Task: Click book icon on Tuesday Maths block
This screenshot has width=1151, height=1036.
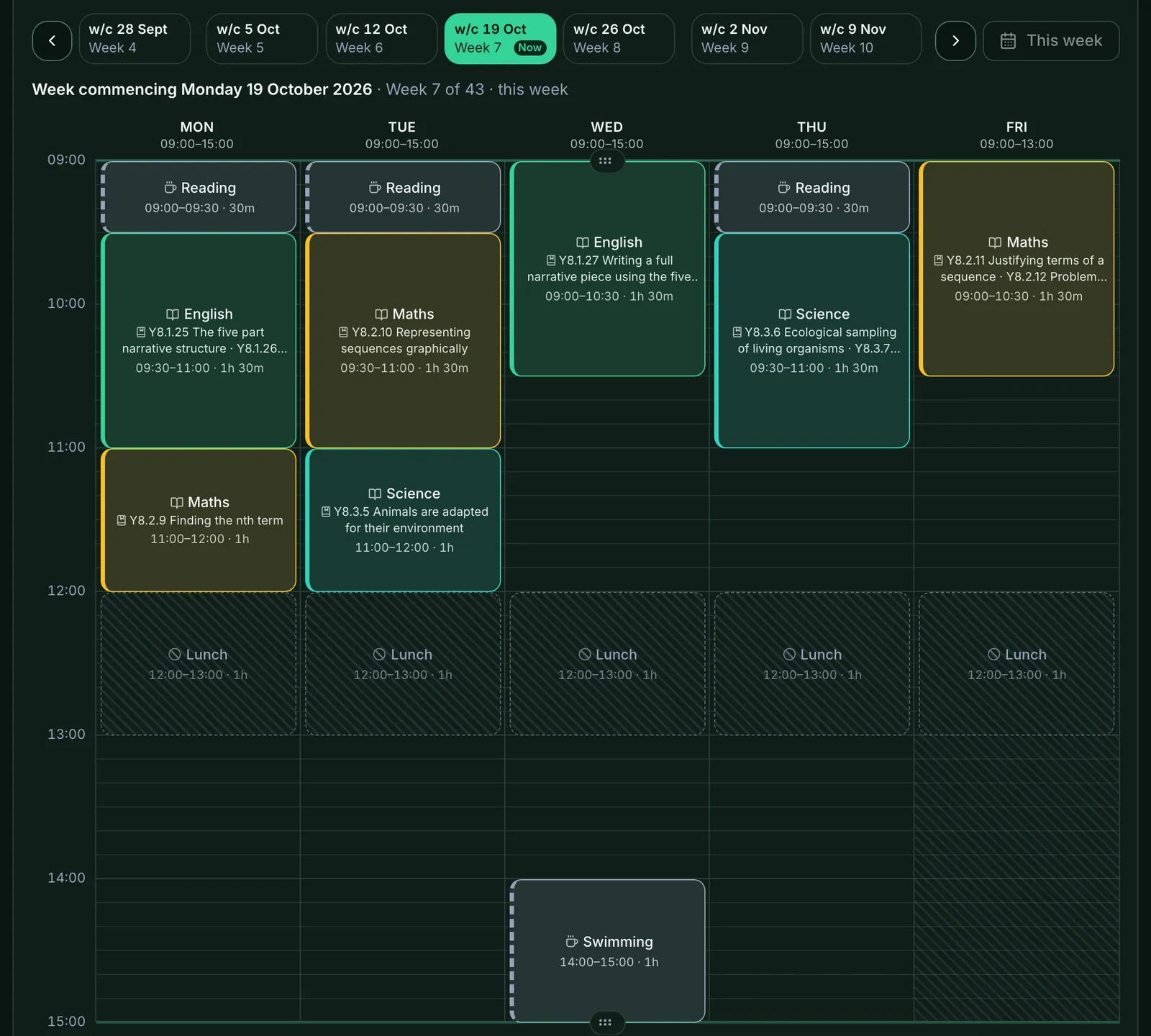Action: [x=381, y=314]
